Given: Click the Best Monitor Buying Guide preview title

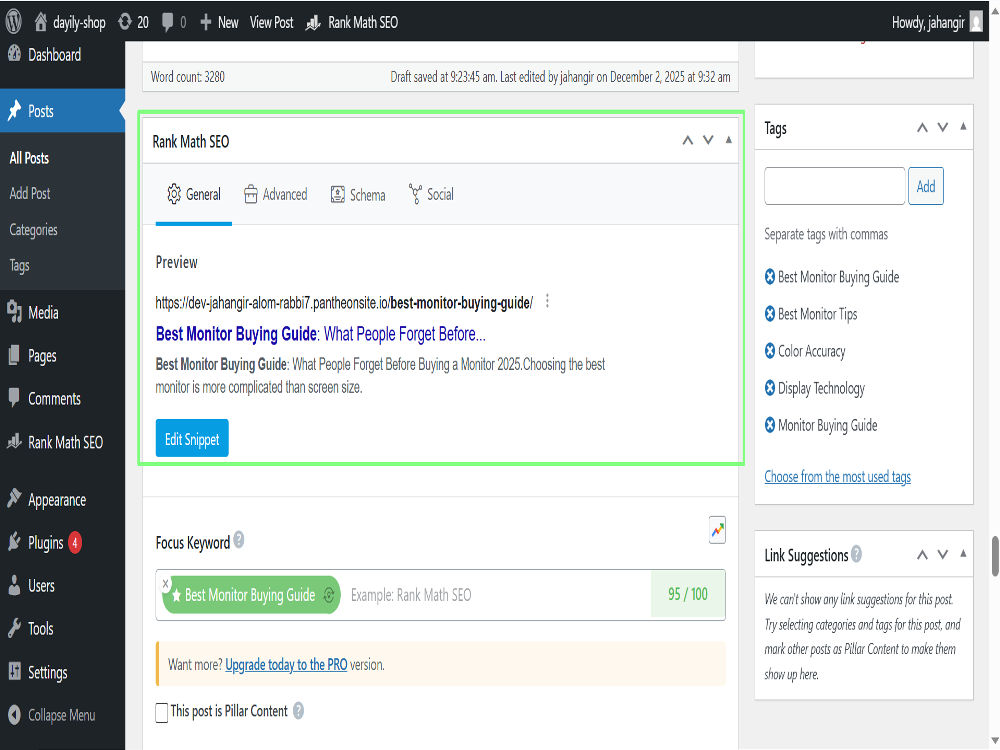Looking at the screenshot, I should (320, 334).
